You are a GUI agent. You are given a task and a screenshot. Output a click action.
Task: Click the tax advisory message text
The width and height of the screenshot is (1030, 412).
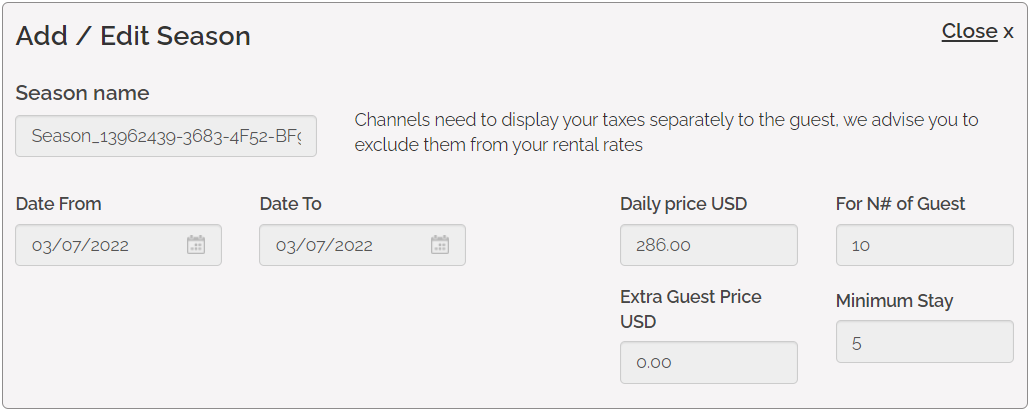666,132
